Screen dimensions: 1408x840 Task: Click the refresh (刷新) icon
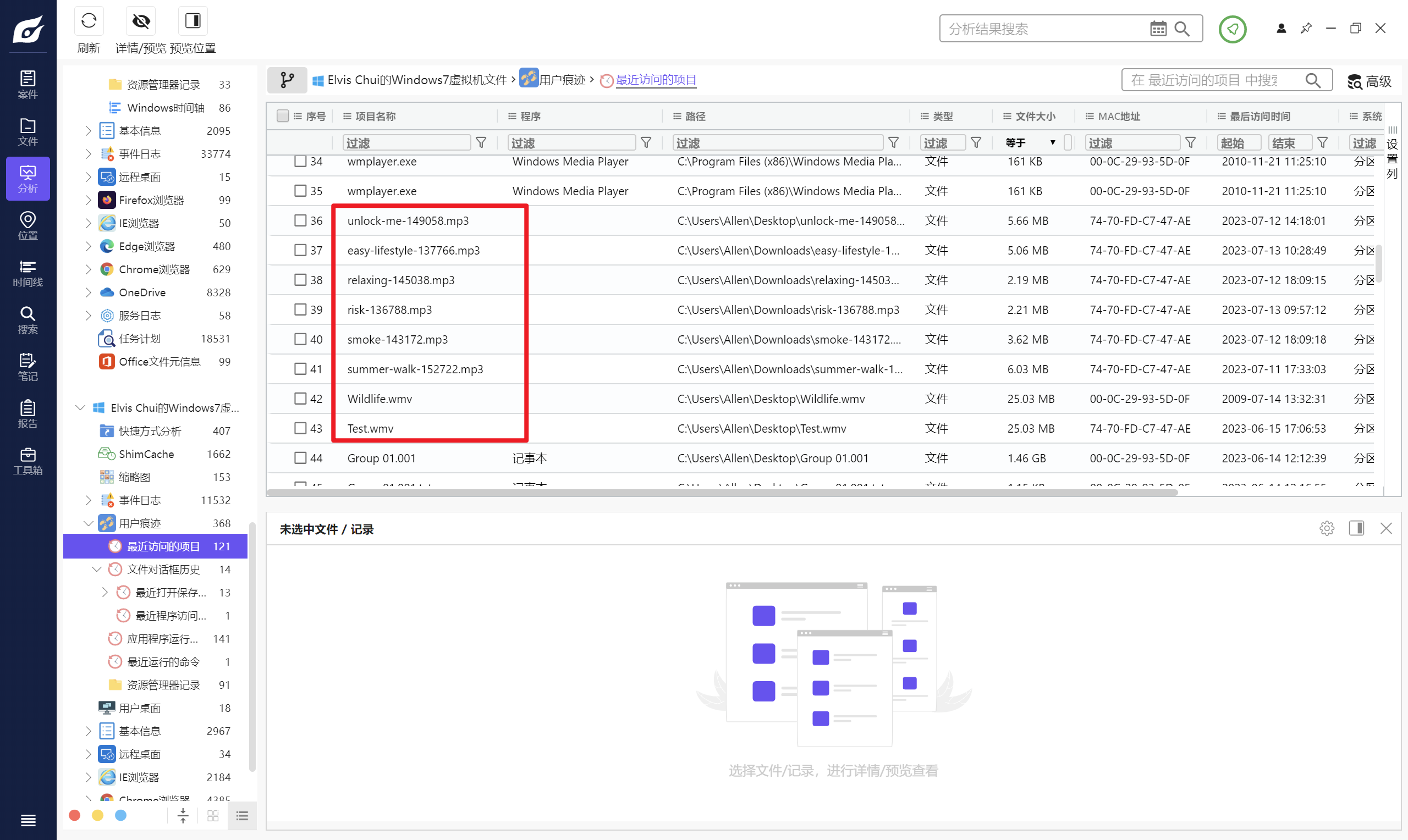coord(89,21)
